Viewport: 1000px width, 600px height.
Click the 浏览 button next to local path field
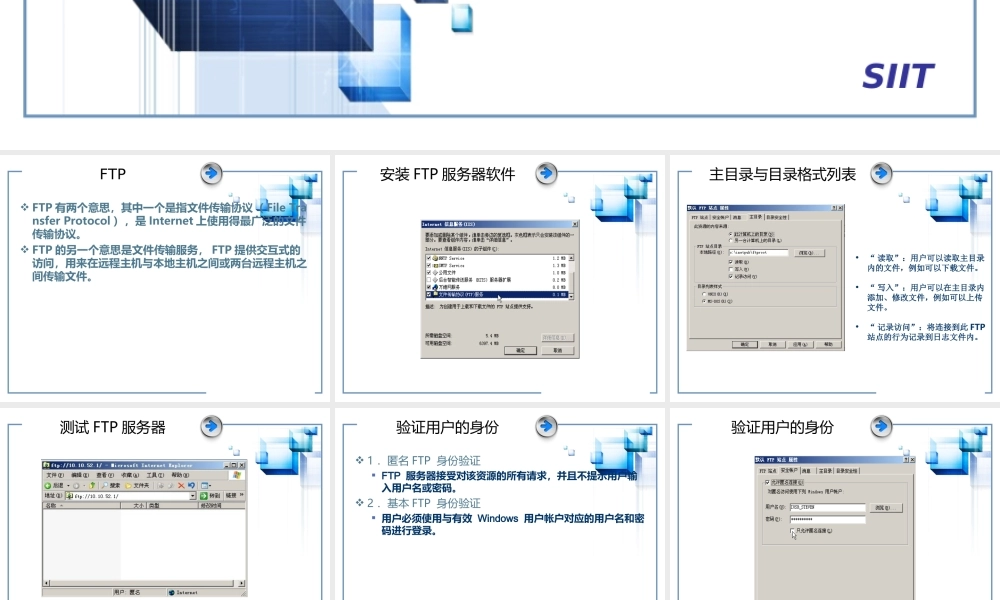tap(810, 253)
